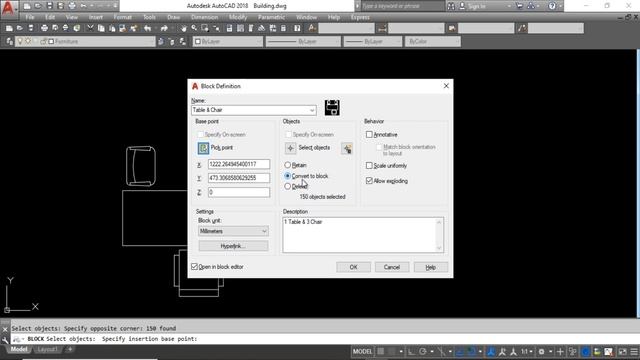The width and height of the screenshot is (640, 360).
Task: Open the Express menu
Action: 360,17
